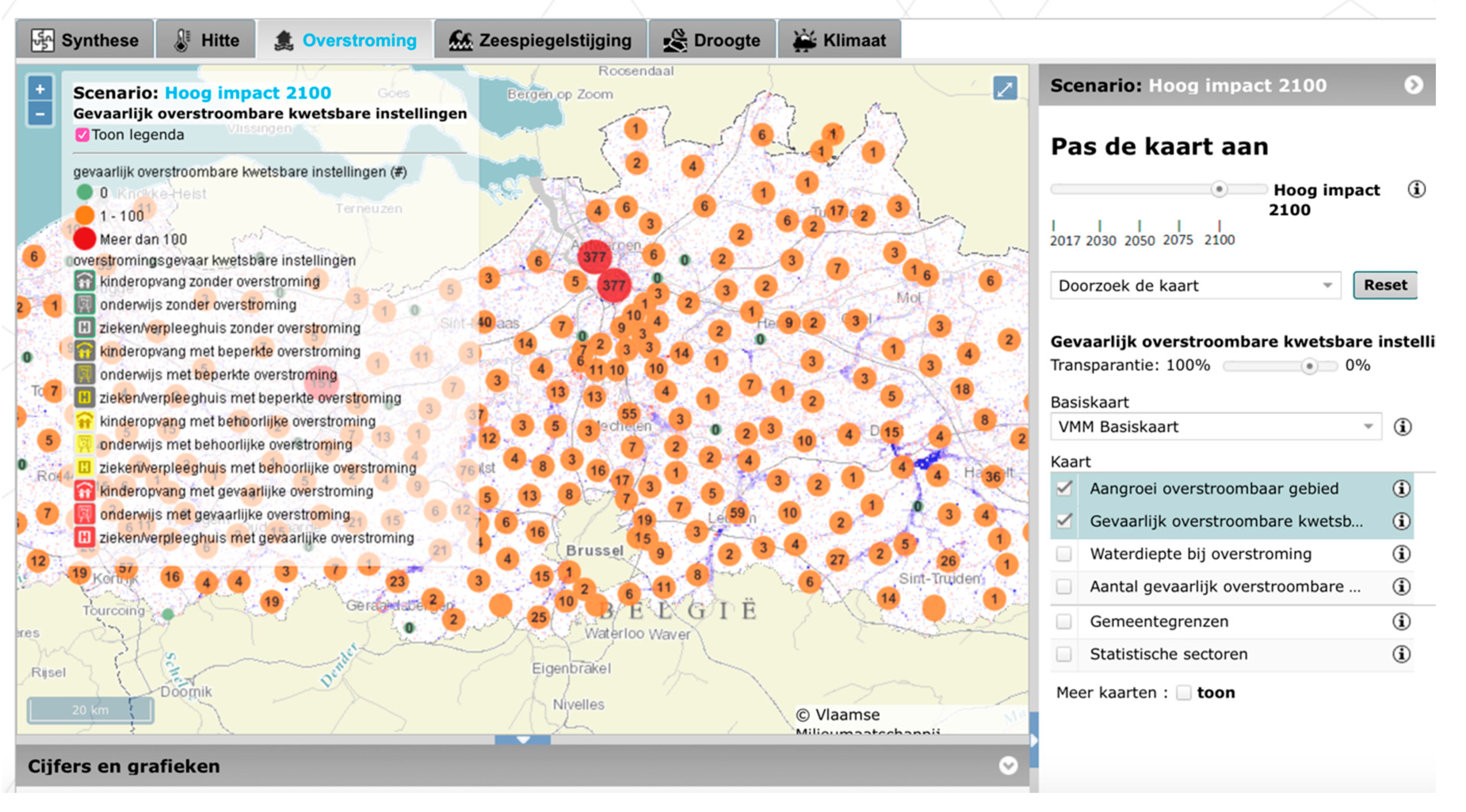
Task: Switch to the Hitte tab
Action: click(x=206, y=40)
